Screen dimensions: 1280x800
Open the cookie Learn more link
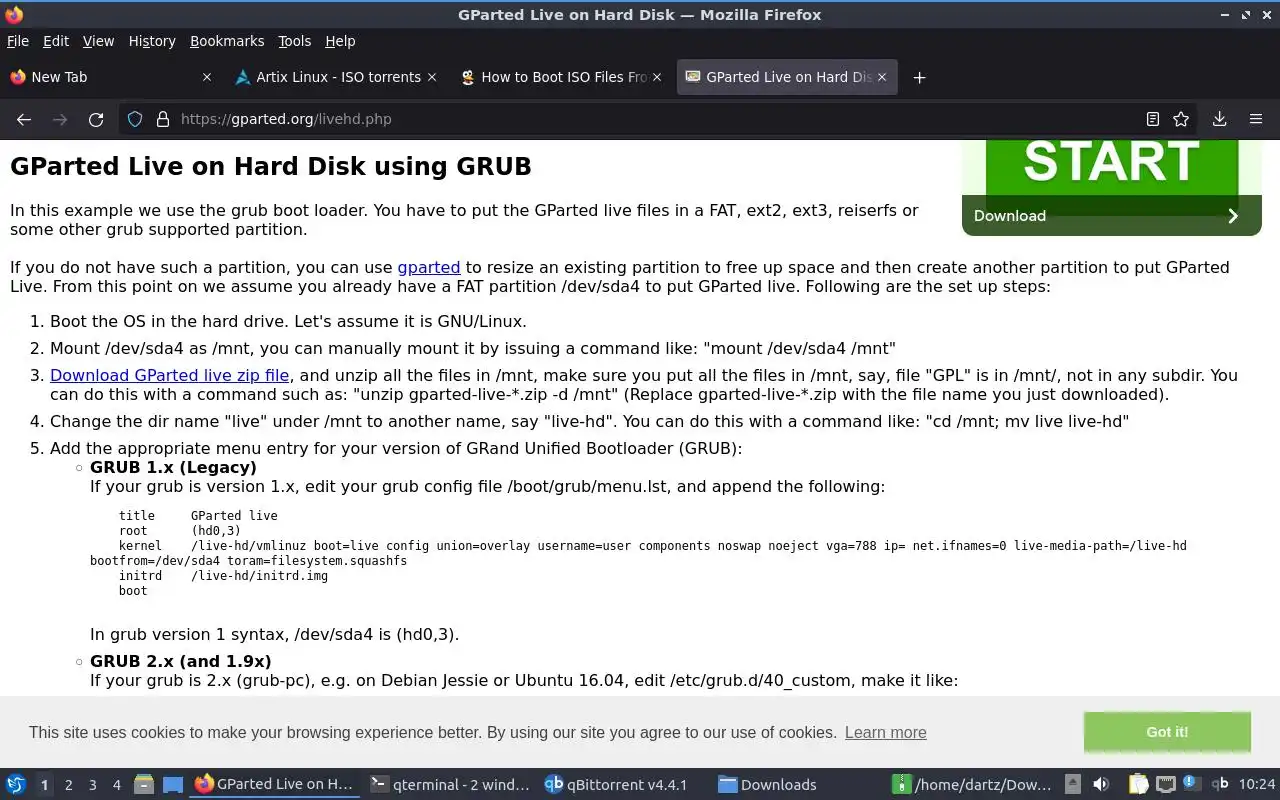[x=885, y=732]
